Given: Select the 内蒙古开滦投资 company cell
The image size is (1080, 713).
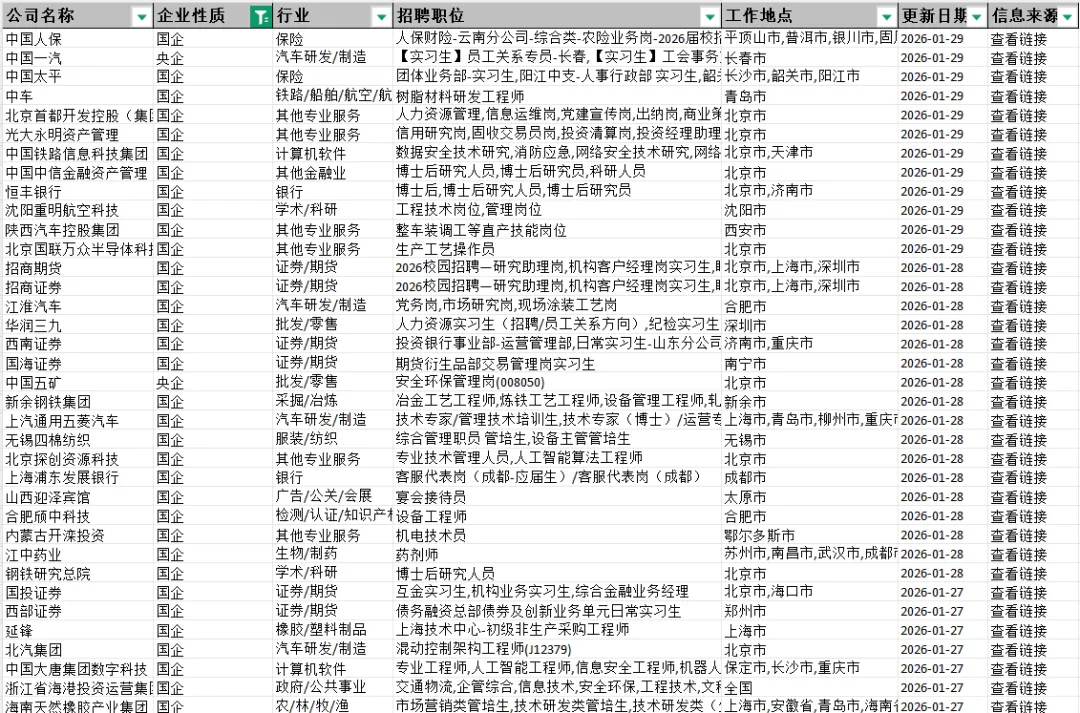Looking at the screenshot, I should click(78, 535).
